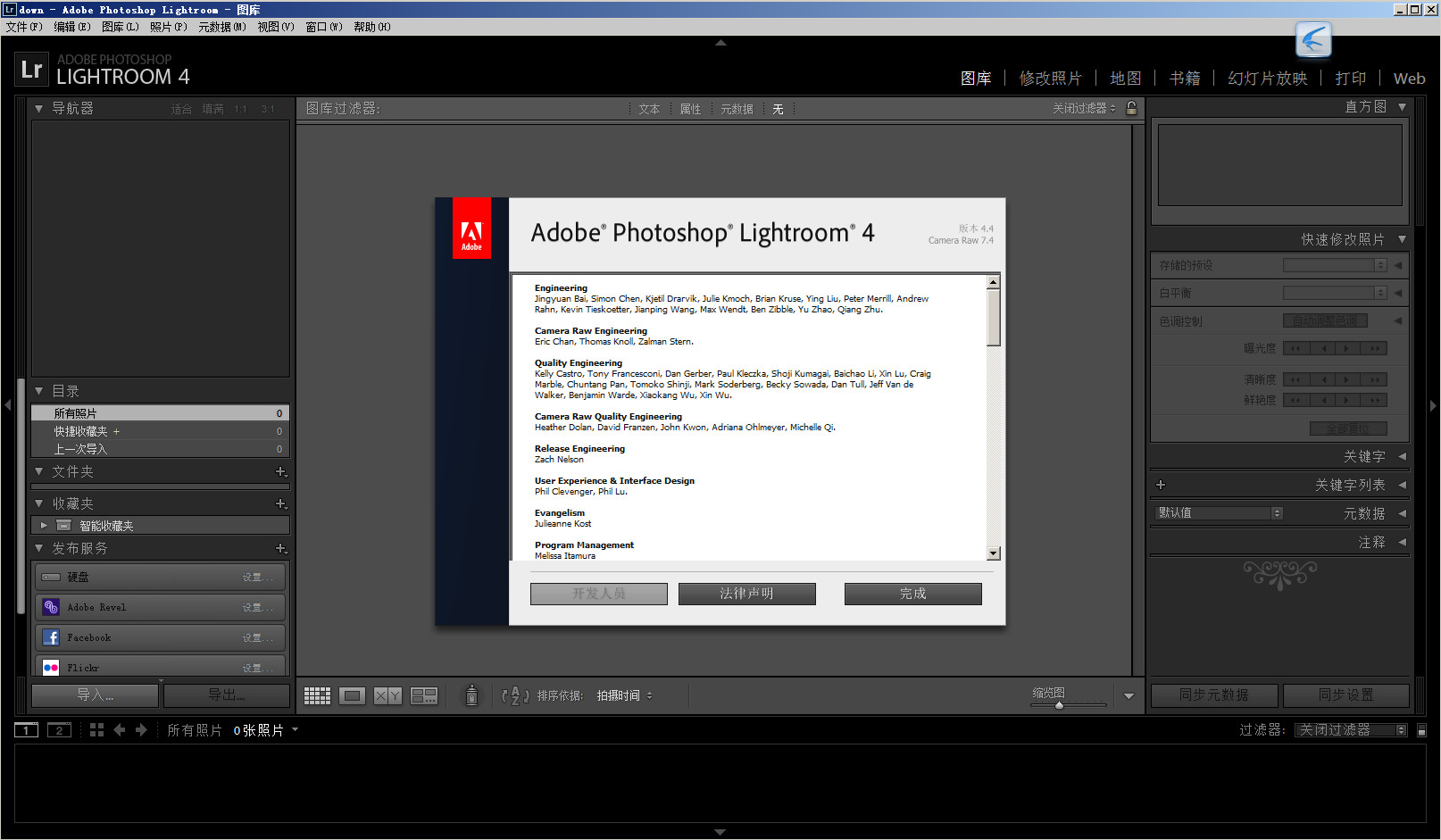
Task: Increase exposure (曝光度) by large step
Action: [x=1375, y=348]
